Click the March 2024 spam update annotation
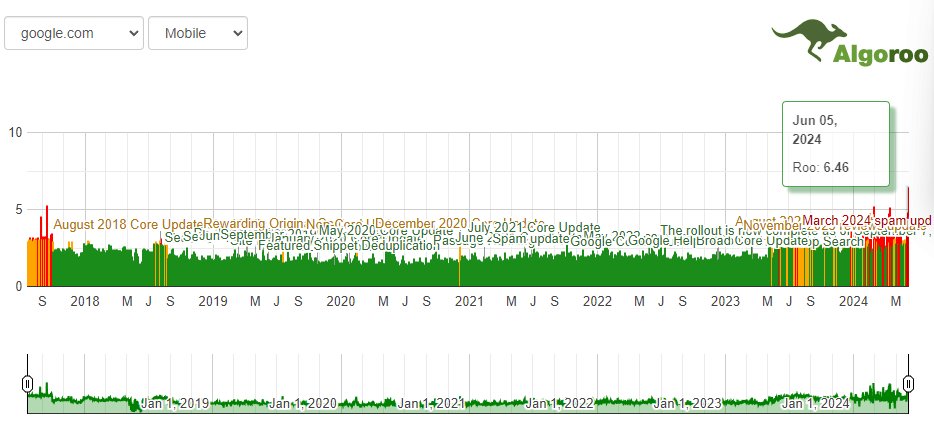The width and height of the screenshot is (934, 432). (x=867, y=220)
